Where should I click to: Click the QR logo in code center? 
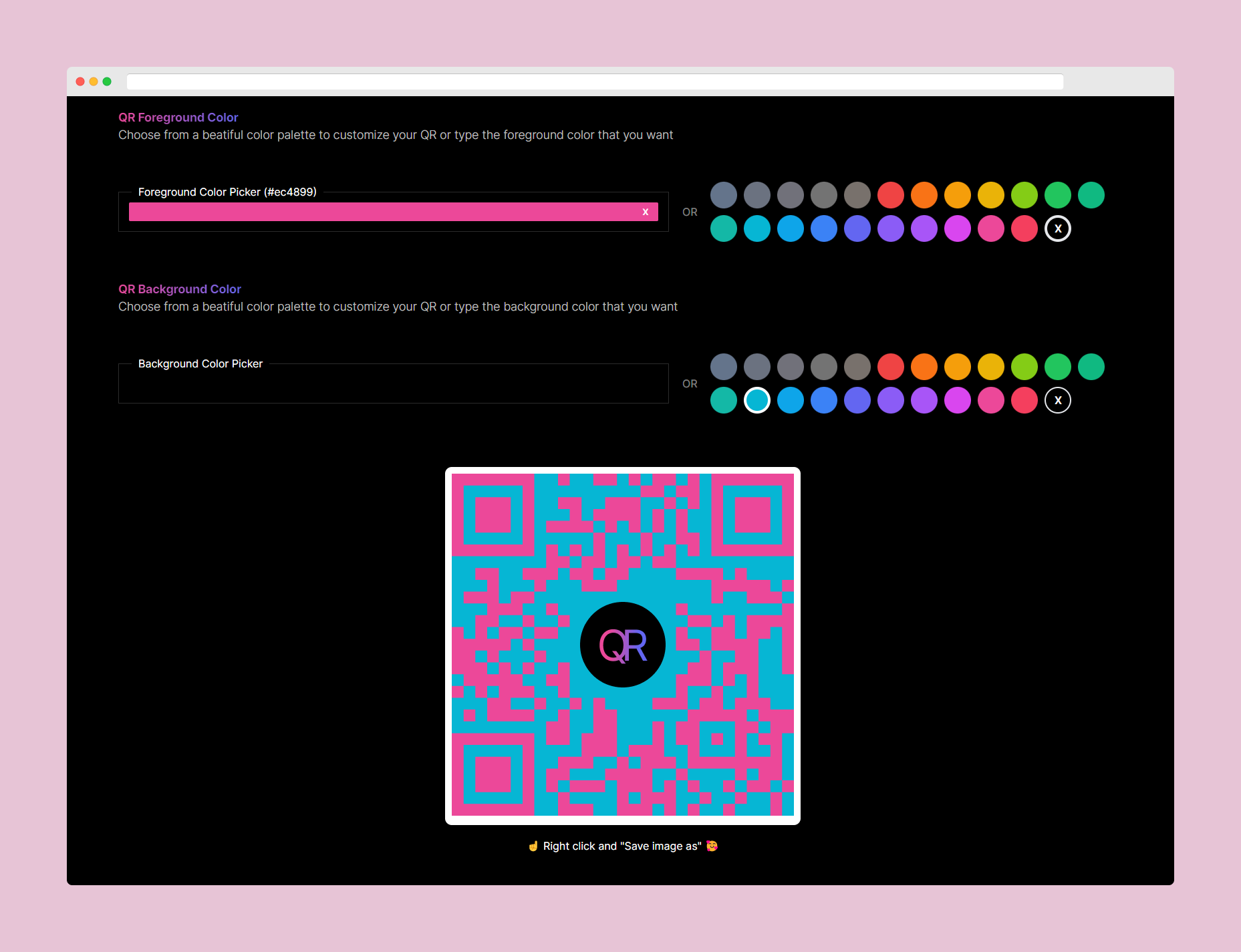(623, 645)
